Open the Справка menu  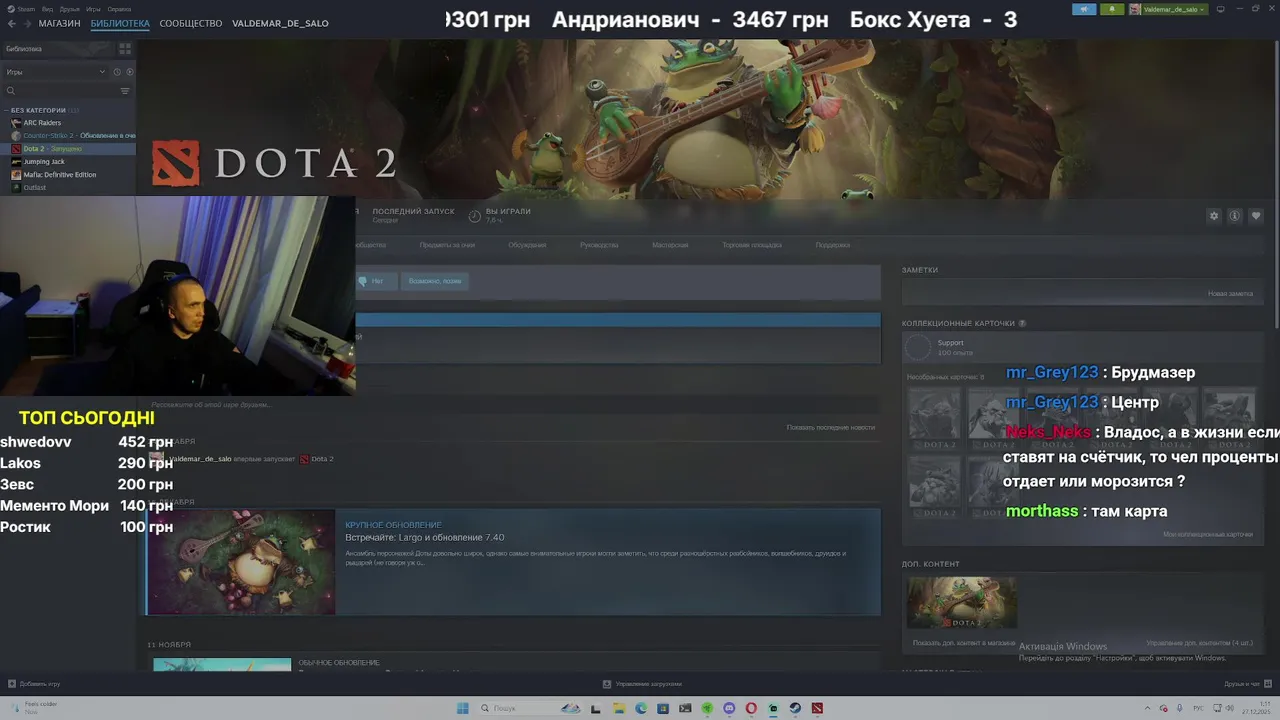click(119, 9)
